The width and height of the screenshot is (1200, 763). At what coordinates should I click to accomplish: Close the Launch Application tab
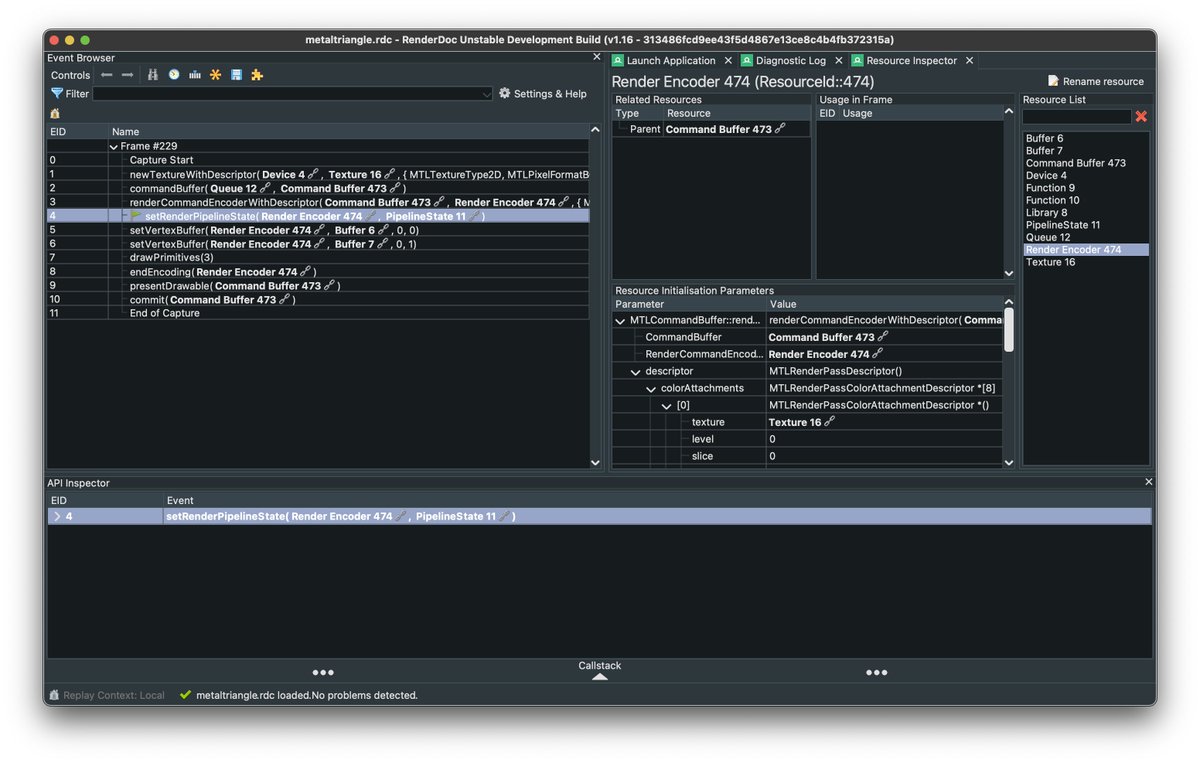(727, 61)
